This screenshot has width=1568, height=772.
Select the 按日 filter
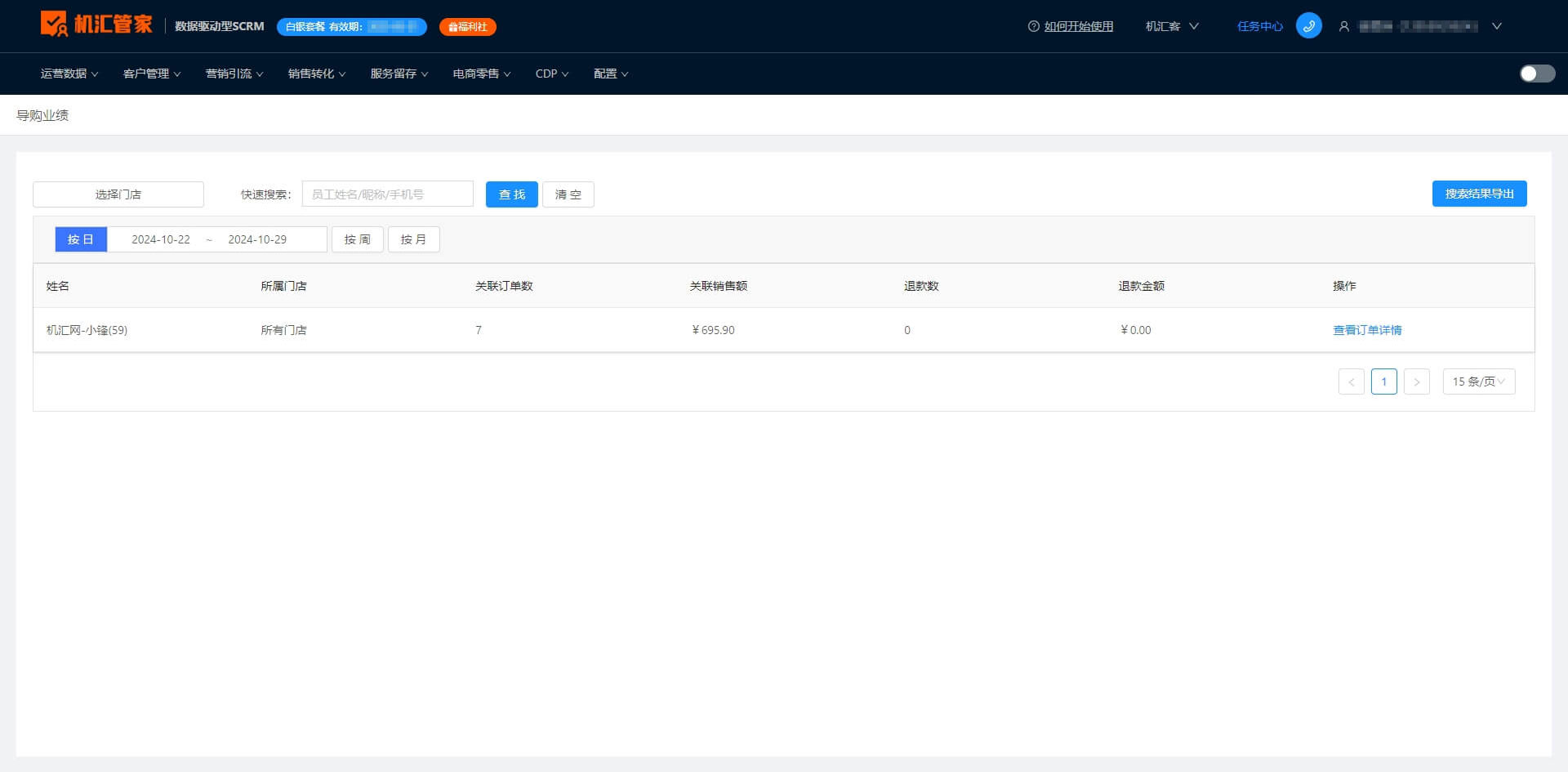tap(81, 239)
